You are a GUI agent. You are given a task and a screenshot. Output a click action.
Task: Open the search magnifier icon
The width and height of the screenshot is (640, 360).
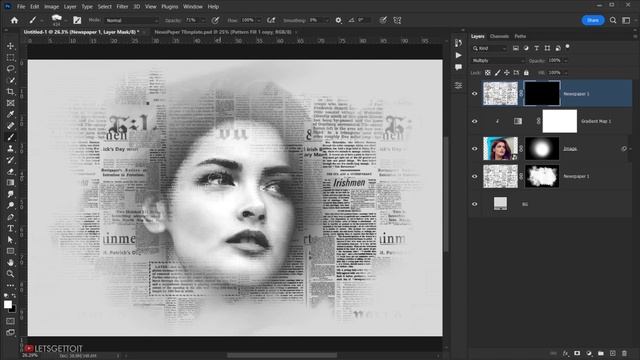(613, 20)
